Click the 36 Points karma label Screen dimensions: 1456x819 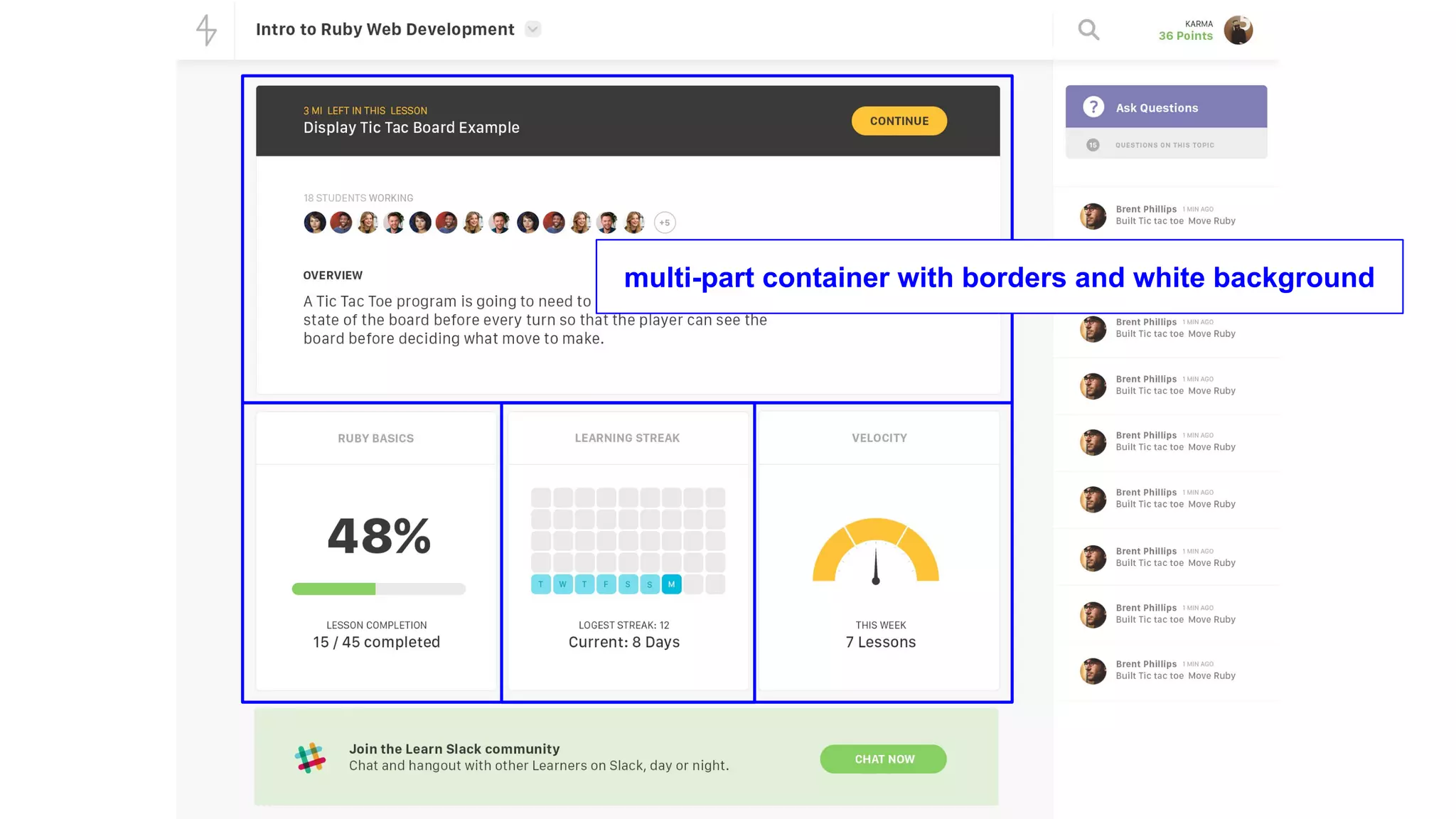click(1185, 36)
